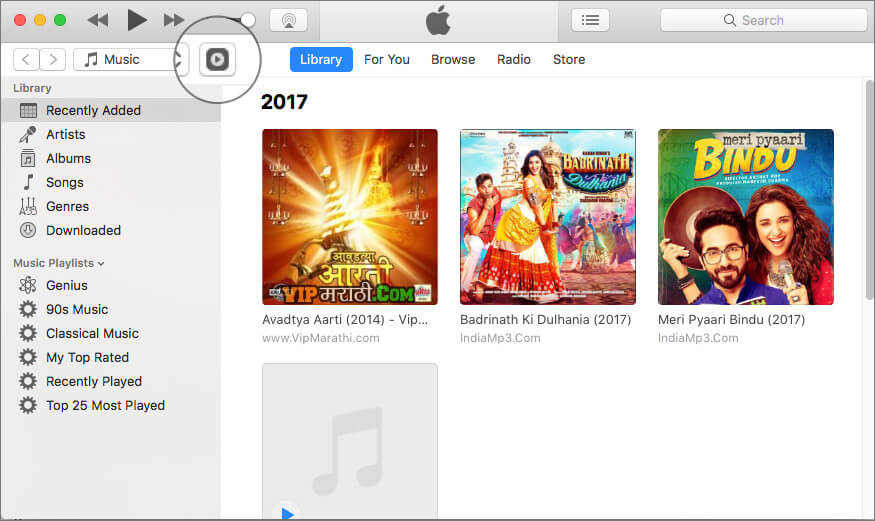Screen dimensions: 875x521
Task: Switch to the Library tab
Action: 321,60
